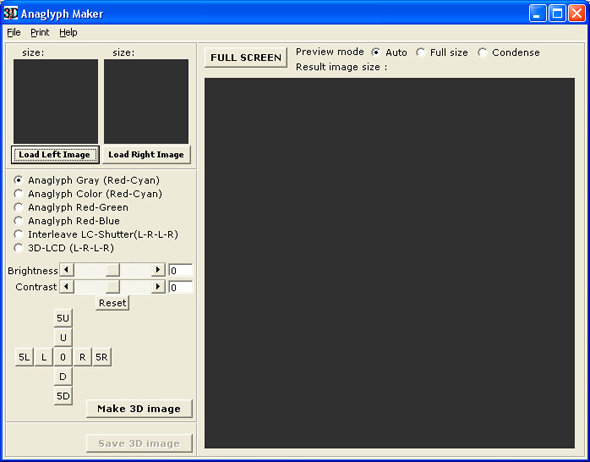The height and width of the screenshot is (462, 590).
Task: Shift image with the 5L button
Action: coord(24,357)
